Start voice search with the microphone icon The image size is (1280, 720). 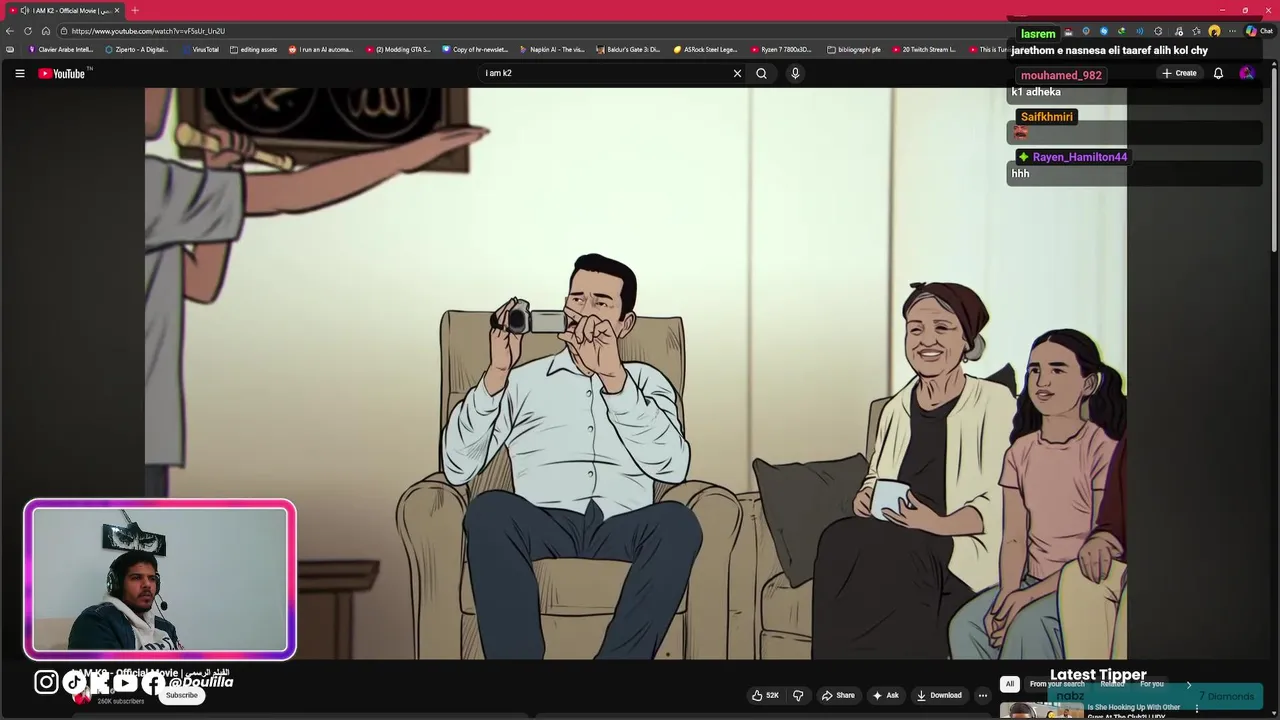(x=795, y=73)
